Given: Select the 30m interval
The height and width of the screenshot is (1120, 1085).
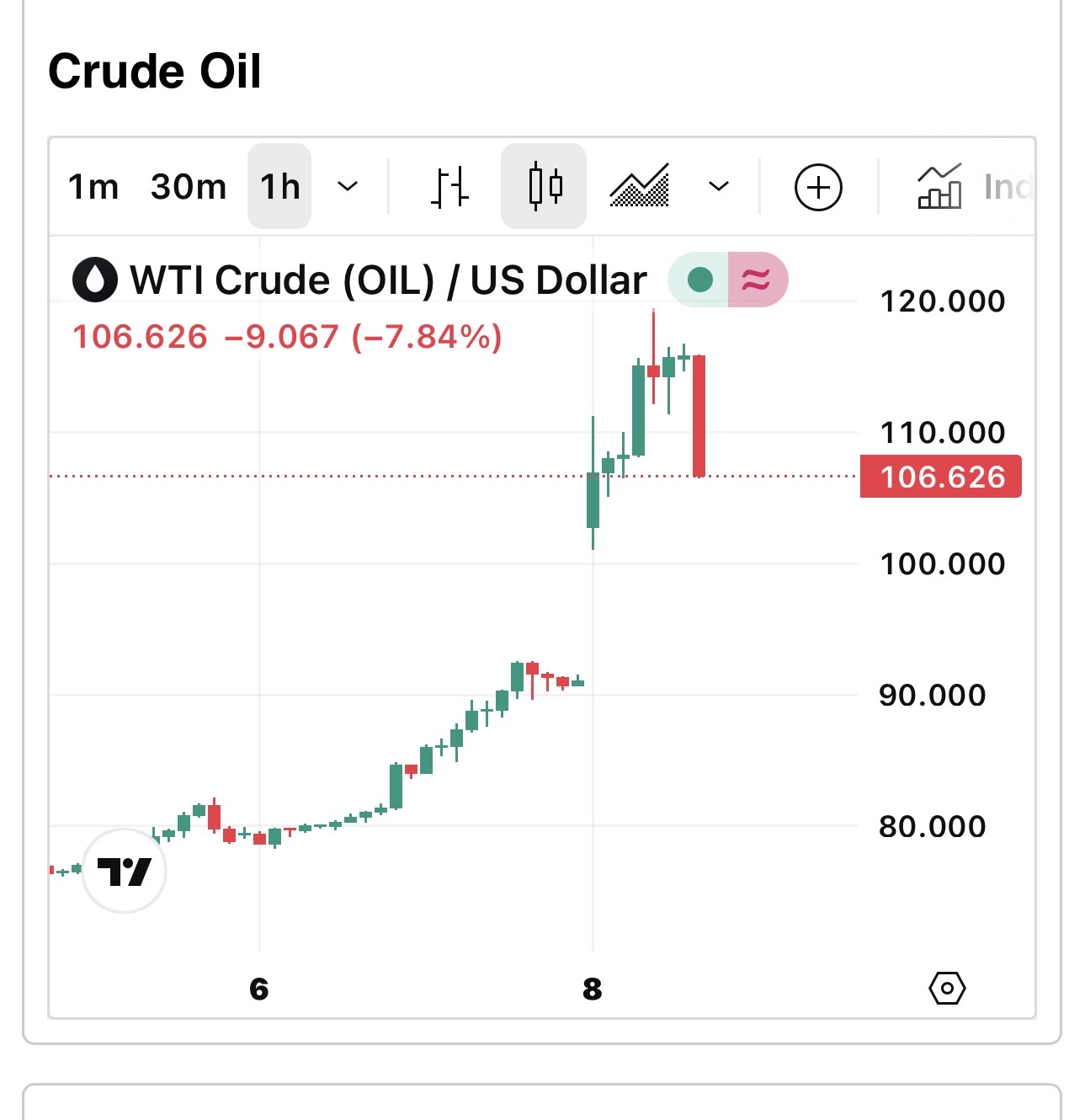Looking at the screenshot, I should point(189,187).
